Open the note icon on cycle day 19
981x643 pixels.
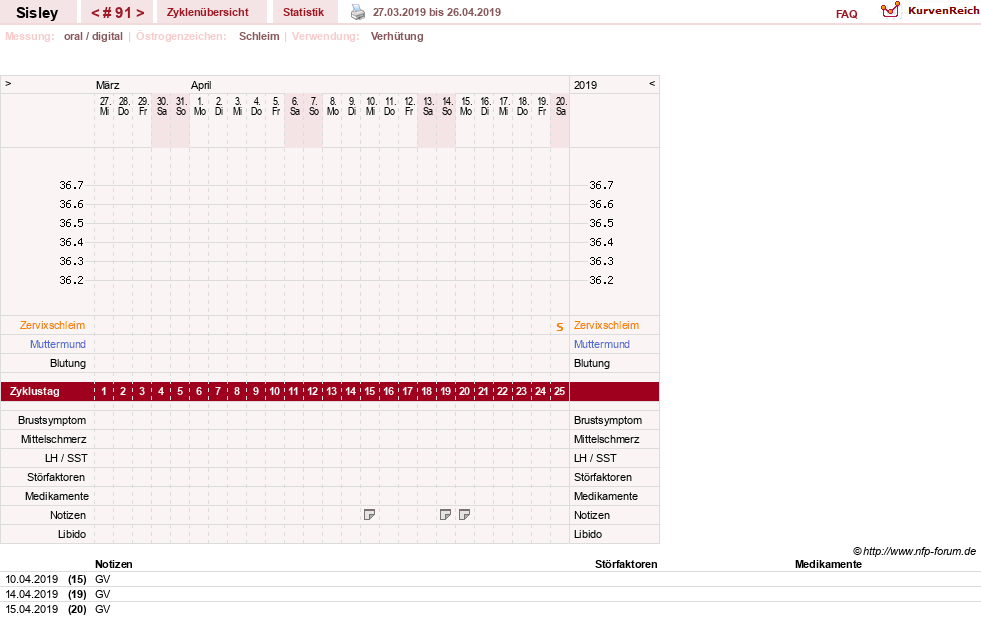tap(445, 515)
